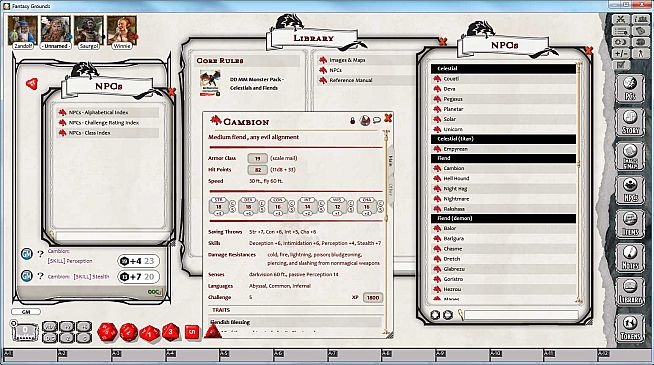Click the crossed swords combat tracker icon
Image resolution: width=654 pixels, height=365 pixels.
point(621,19)
